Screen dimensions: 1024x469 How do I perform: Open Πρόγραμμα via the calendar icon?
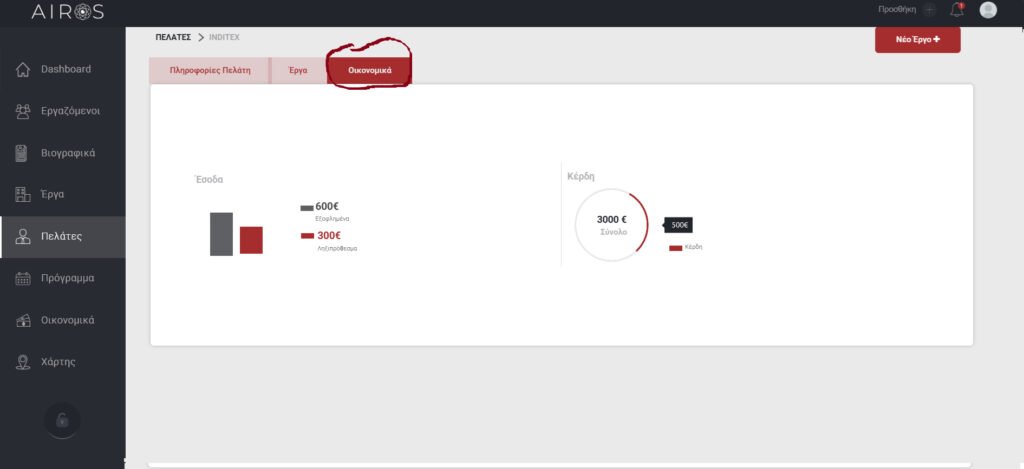[x=24, y=279]
